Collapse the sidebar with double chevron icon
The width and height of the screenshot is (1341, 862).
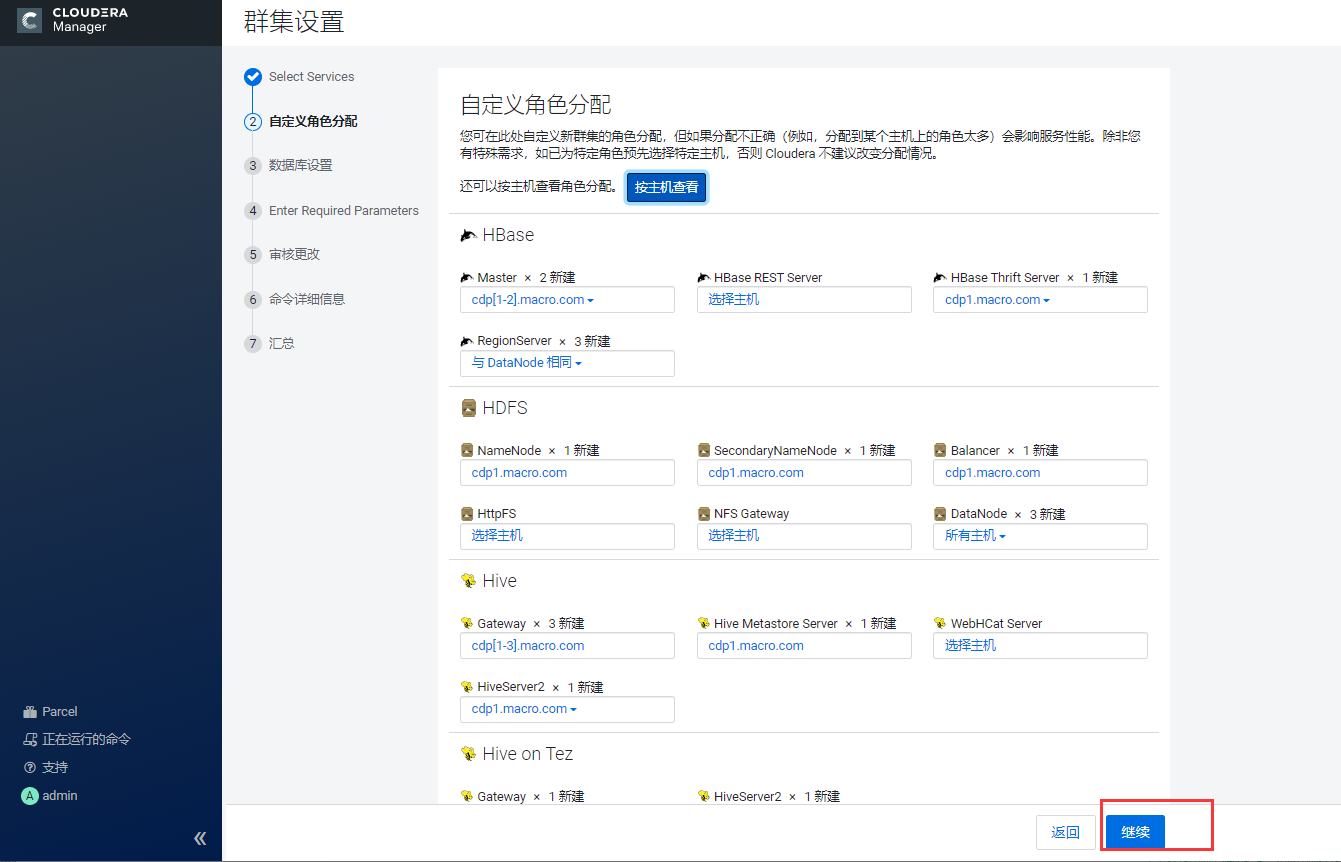click(x=200, y=838)
